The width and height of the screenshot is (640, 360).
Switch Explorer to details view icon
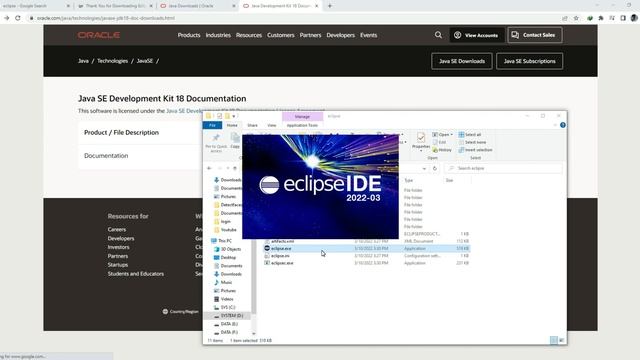(x=553, y=340)
